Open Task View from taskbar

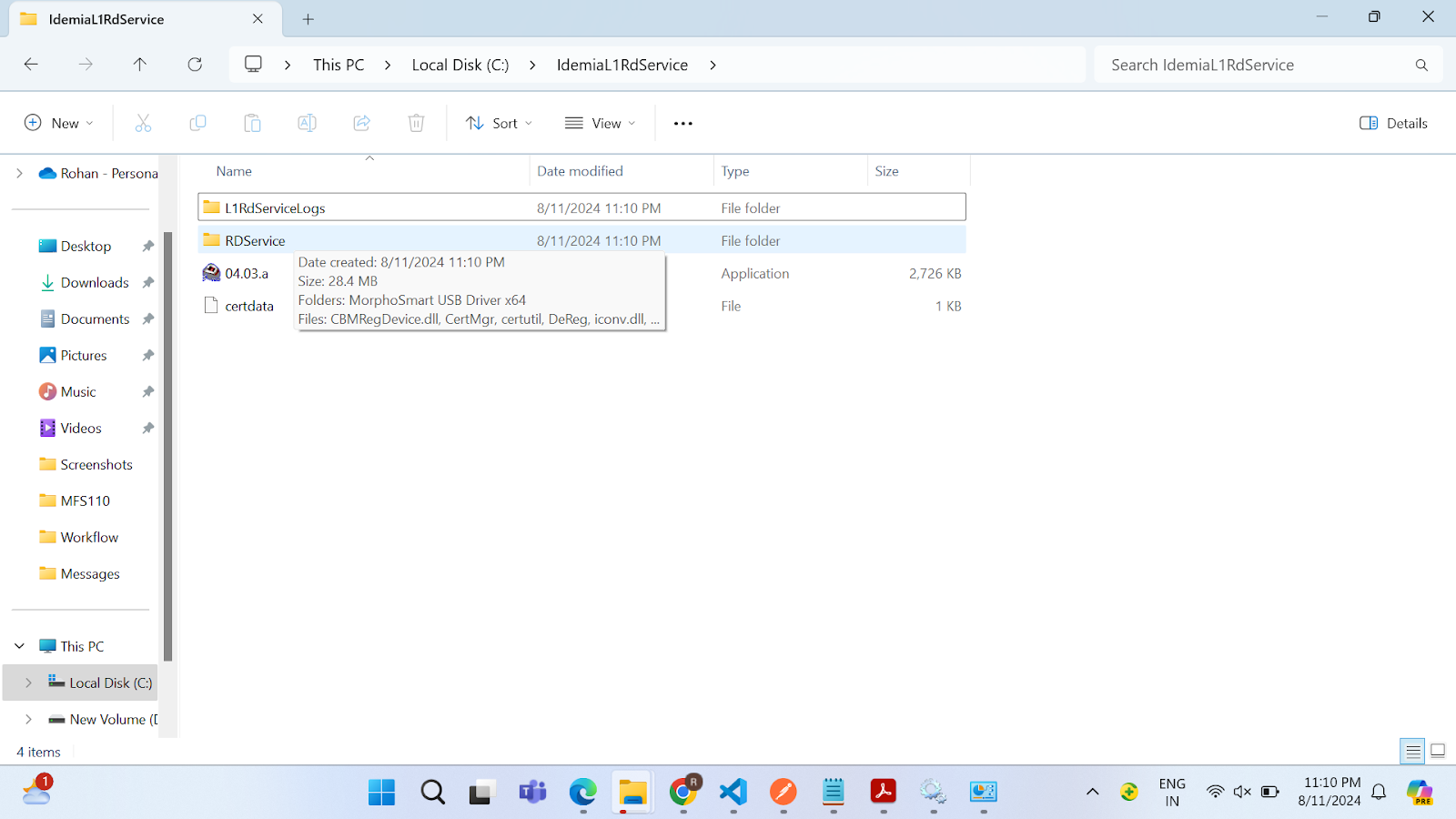[x=482, y=792]
